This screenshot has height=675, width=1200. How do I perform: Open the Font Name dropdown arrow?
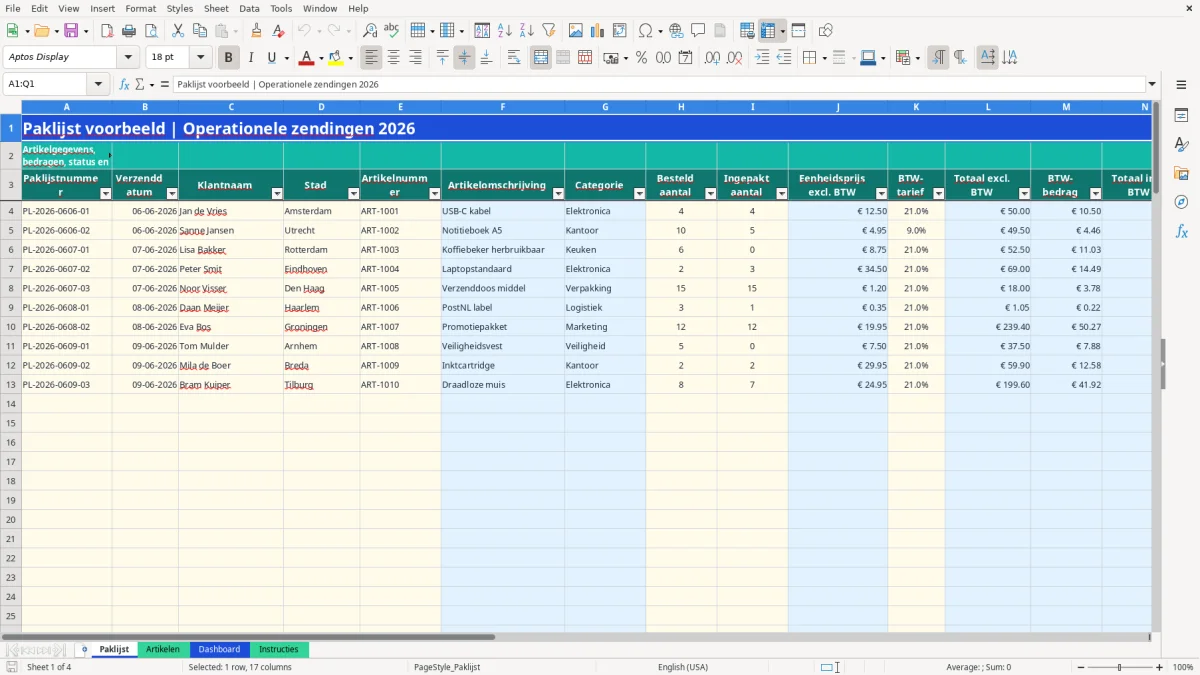tap(127, 58)
